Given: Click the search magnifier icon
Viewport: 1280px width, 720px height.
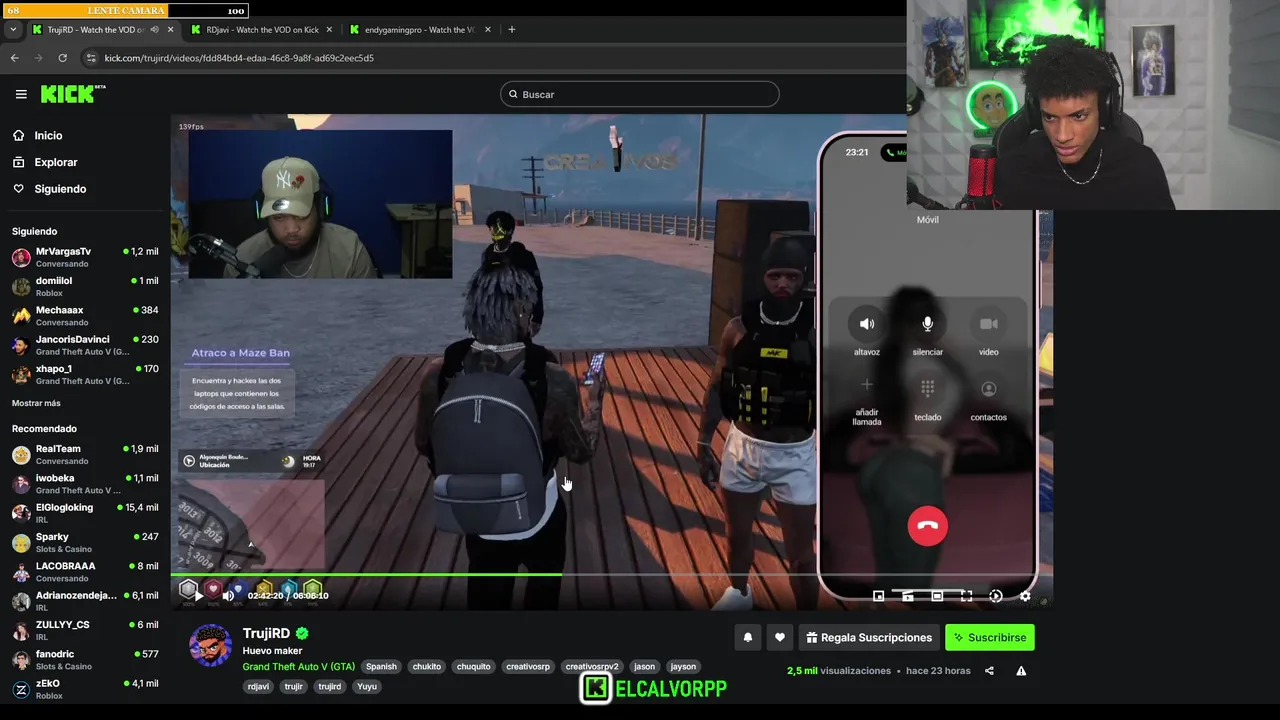Looking at the screenshot, I should tap(513, 94).
